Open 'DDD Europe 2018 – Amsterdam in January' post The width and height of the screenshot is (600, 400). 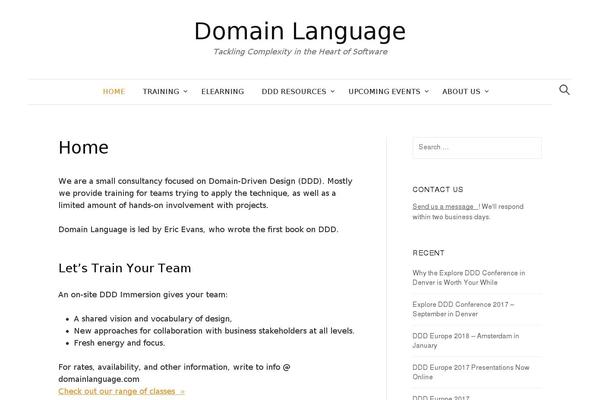466,340
